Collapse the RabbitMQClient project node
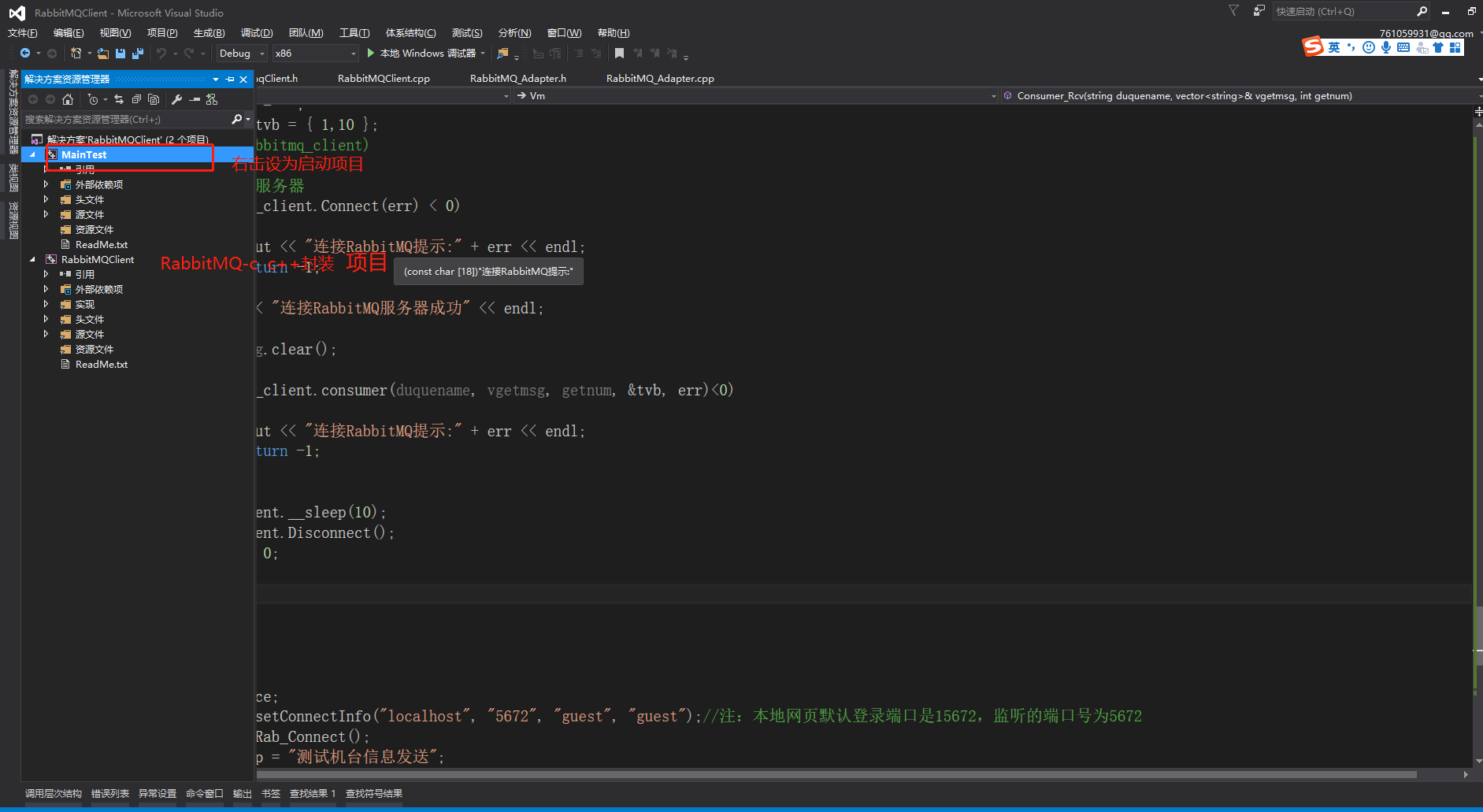Viewport: 1483px width, 812px height. (x=32, y=259)
